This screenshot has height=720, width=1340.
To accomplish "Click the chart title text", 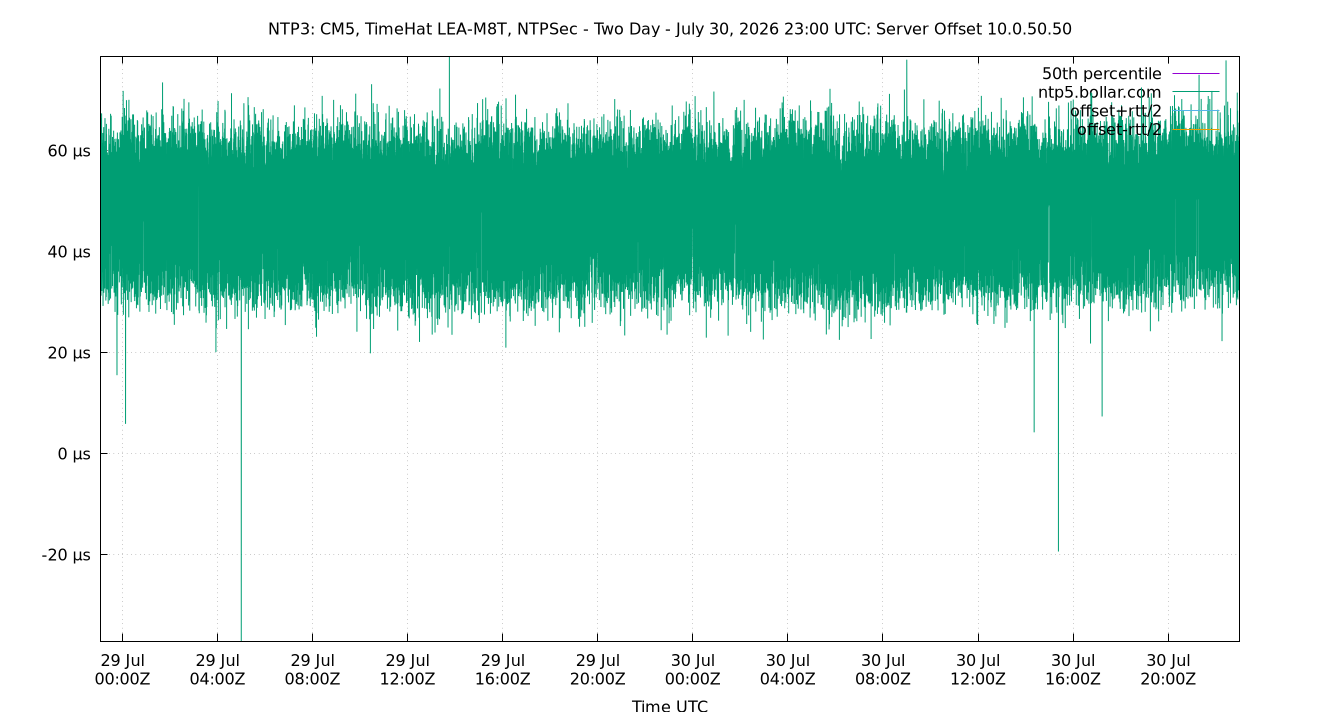I will click(x=669, y=29).
